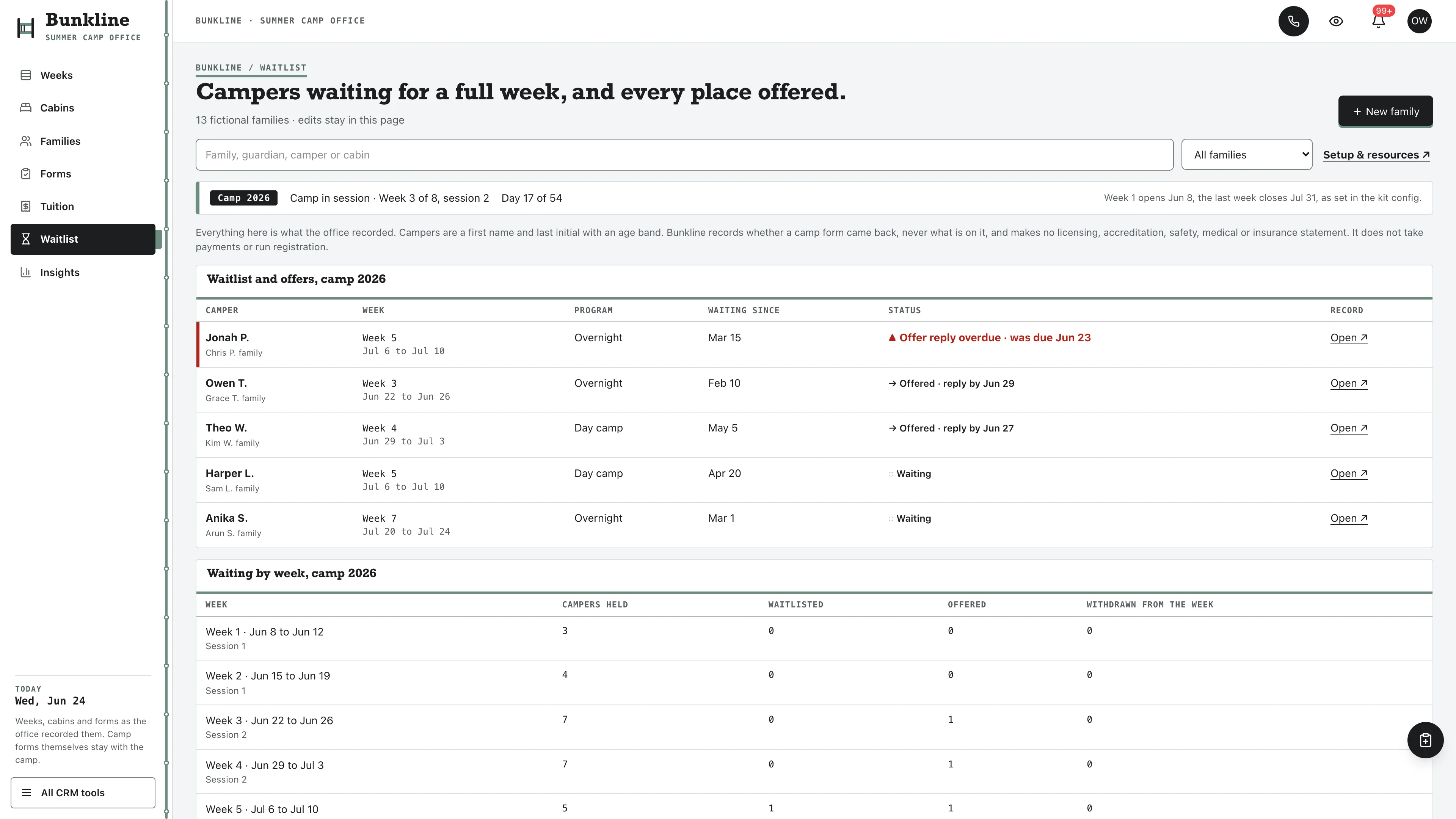Click hamburger icon on All CRM tools

(x=26, y=792)
